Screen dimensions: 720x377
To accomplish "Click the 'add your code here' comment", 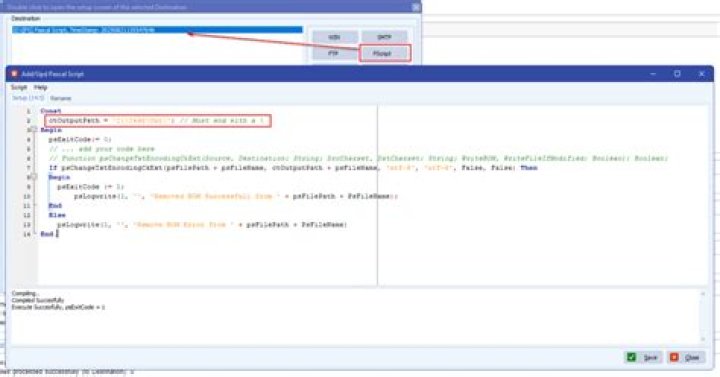I will pos(101,149).
